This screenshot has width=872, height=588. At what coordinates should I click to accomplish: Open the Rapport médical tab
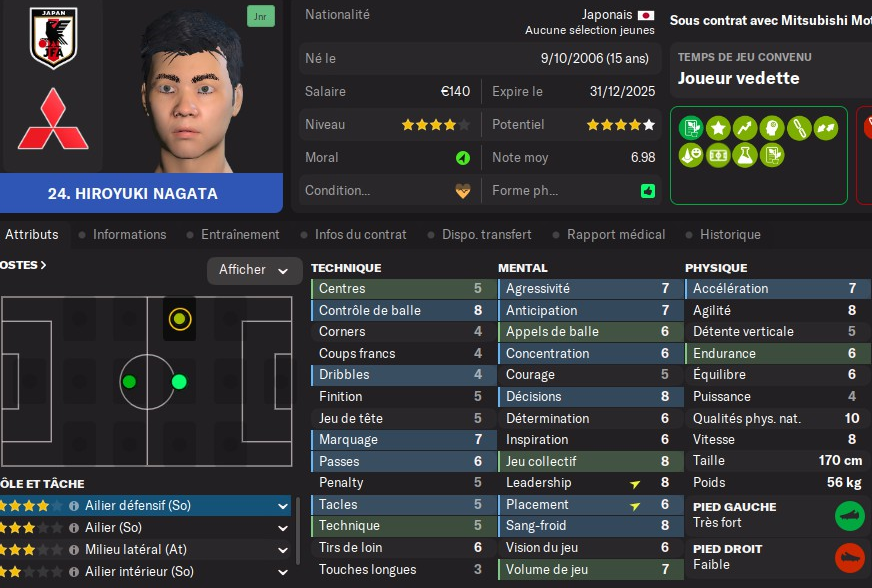(x=616, y=235)
